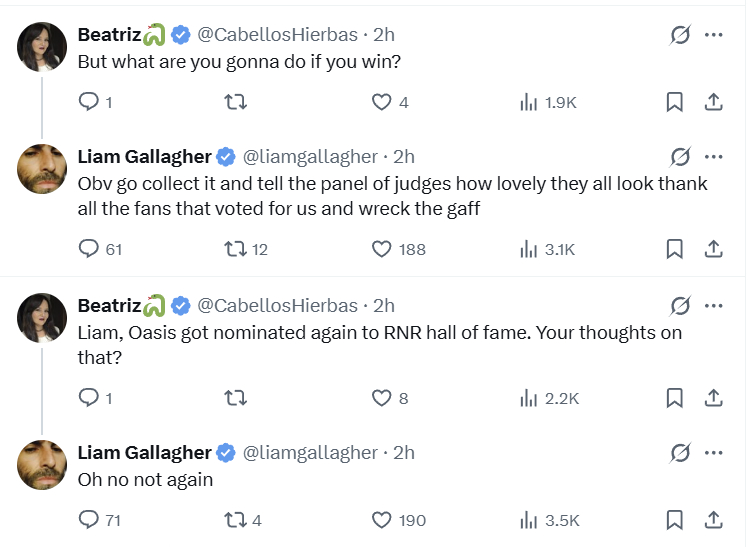Repost Liam's 'wreck the gaff' tweet
Image resolution: width=748 pixels, height=547 pixels.
(235, 249)
